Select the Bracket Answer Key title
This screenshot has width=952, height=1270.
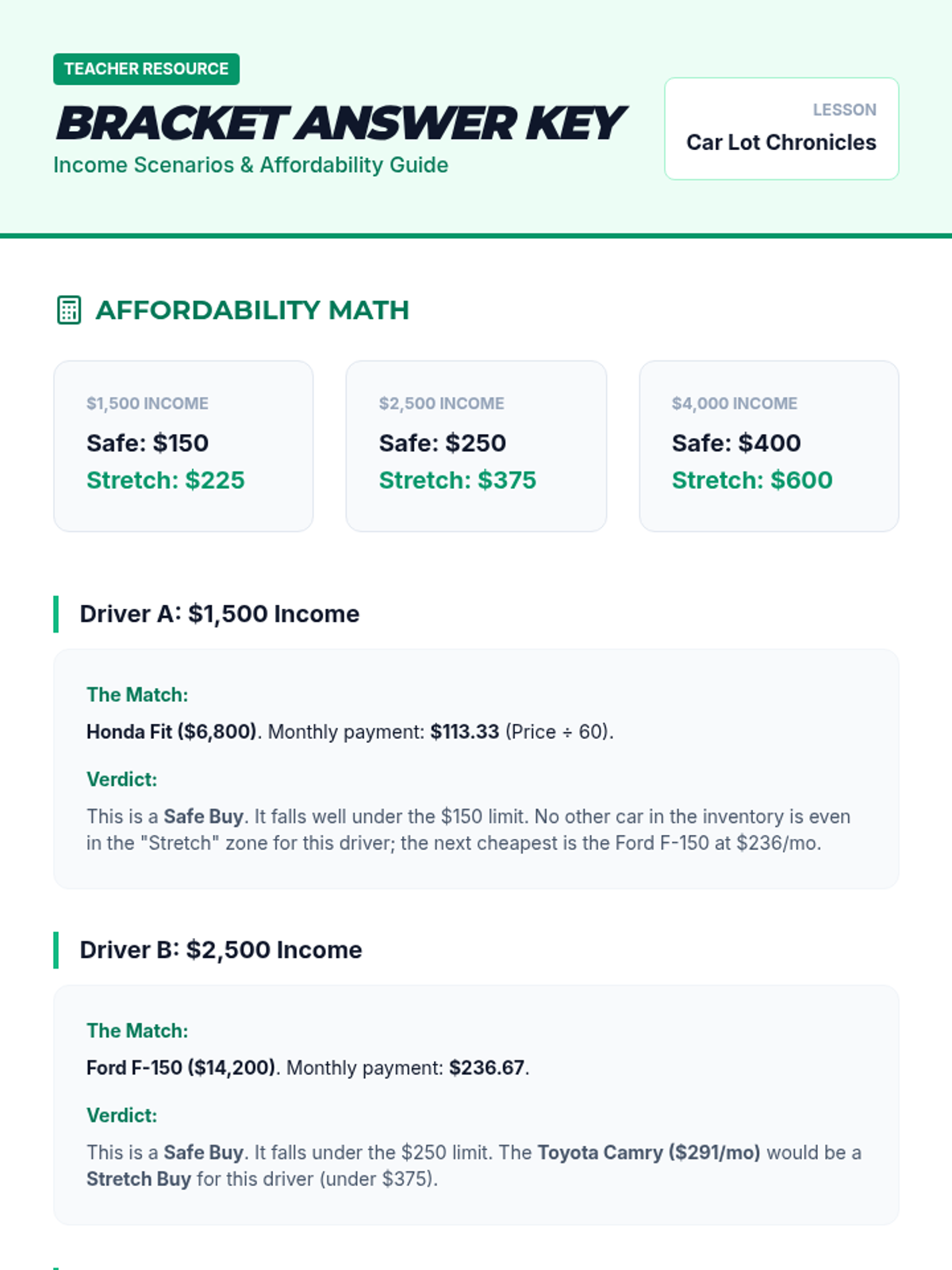340,123
